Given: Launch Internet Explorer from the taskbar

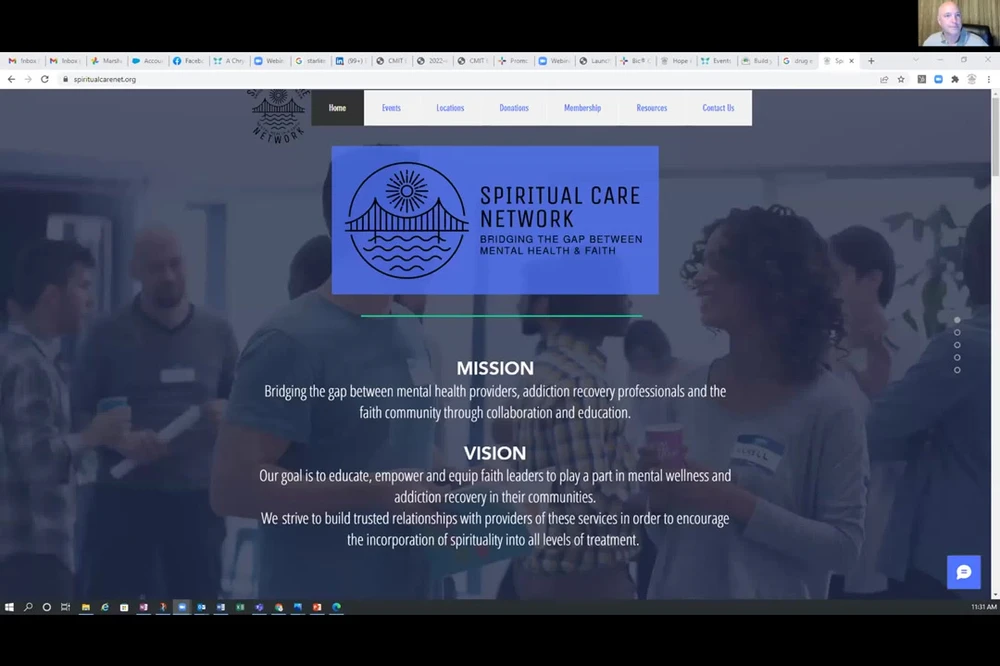Looking at the screenshot, I should [x=105, y=607].
